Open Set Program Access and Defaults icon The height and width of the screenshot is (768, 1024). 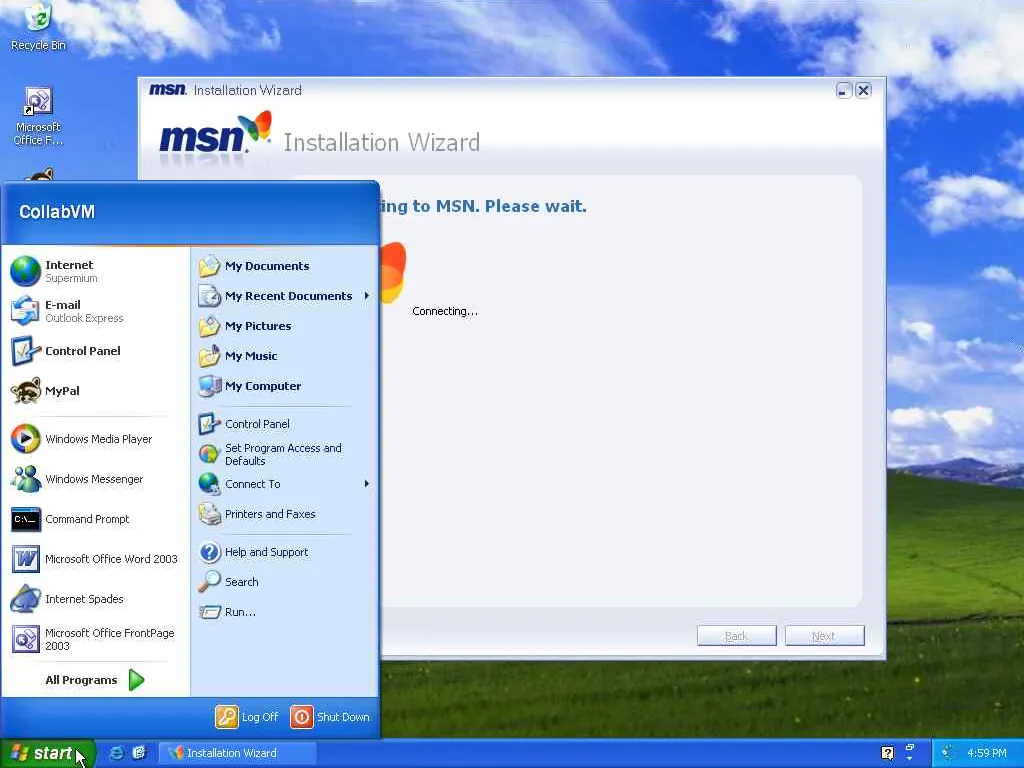click(210, 454)
